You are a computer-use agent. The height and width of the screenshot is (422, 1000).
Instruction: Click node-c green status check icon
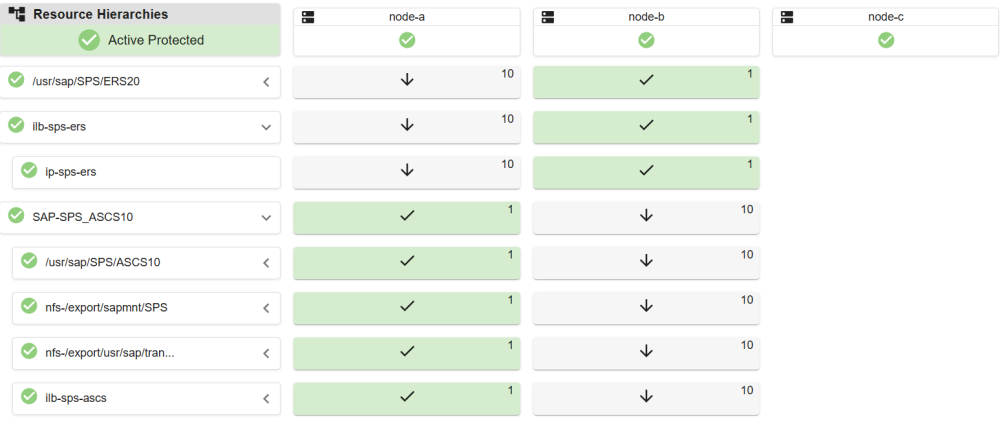pos(886,40)
